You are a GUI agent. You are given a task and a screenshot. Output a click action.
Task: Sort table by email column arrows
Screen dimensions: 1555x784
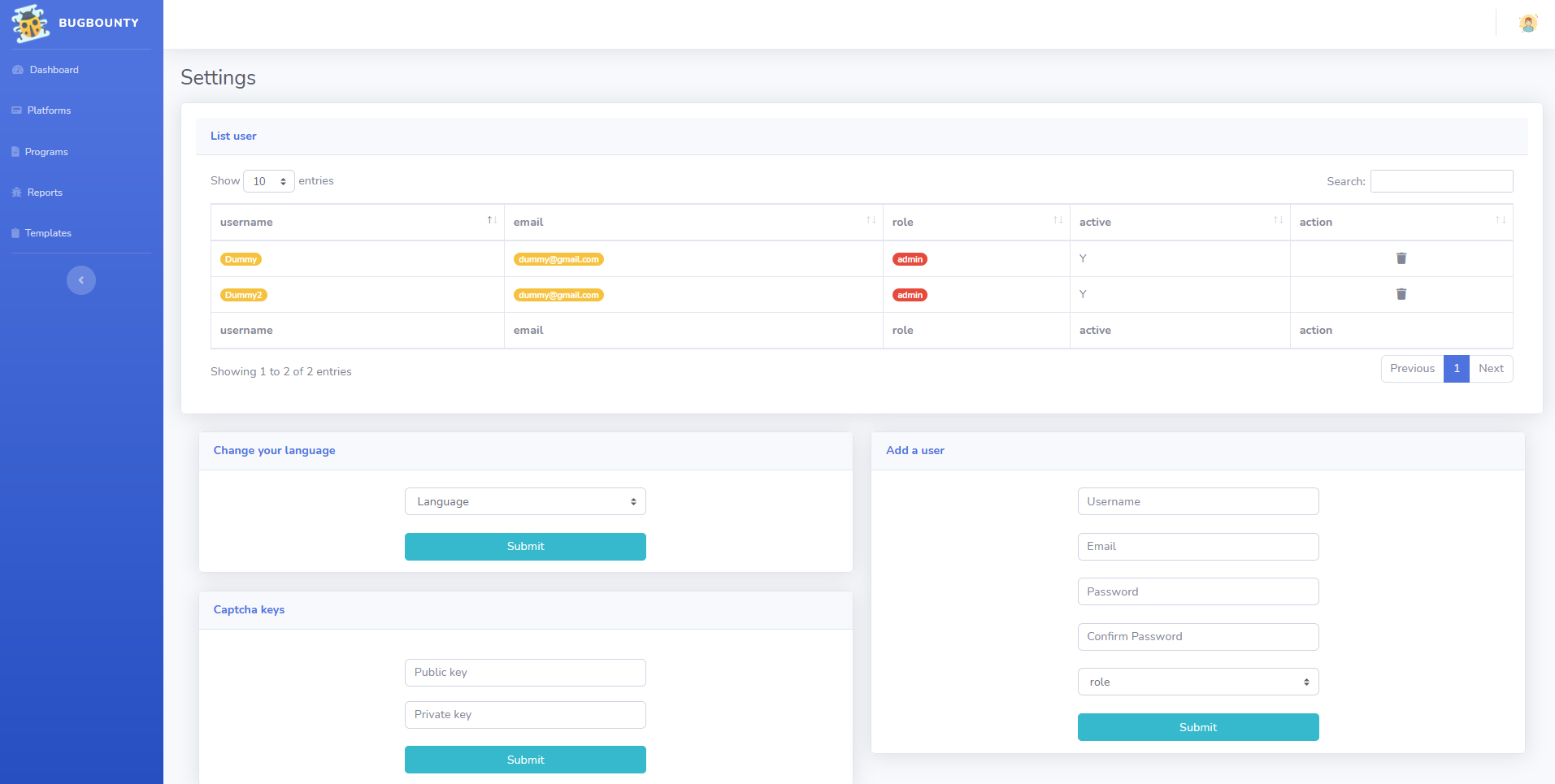pos(871,220)
